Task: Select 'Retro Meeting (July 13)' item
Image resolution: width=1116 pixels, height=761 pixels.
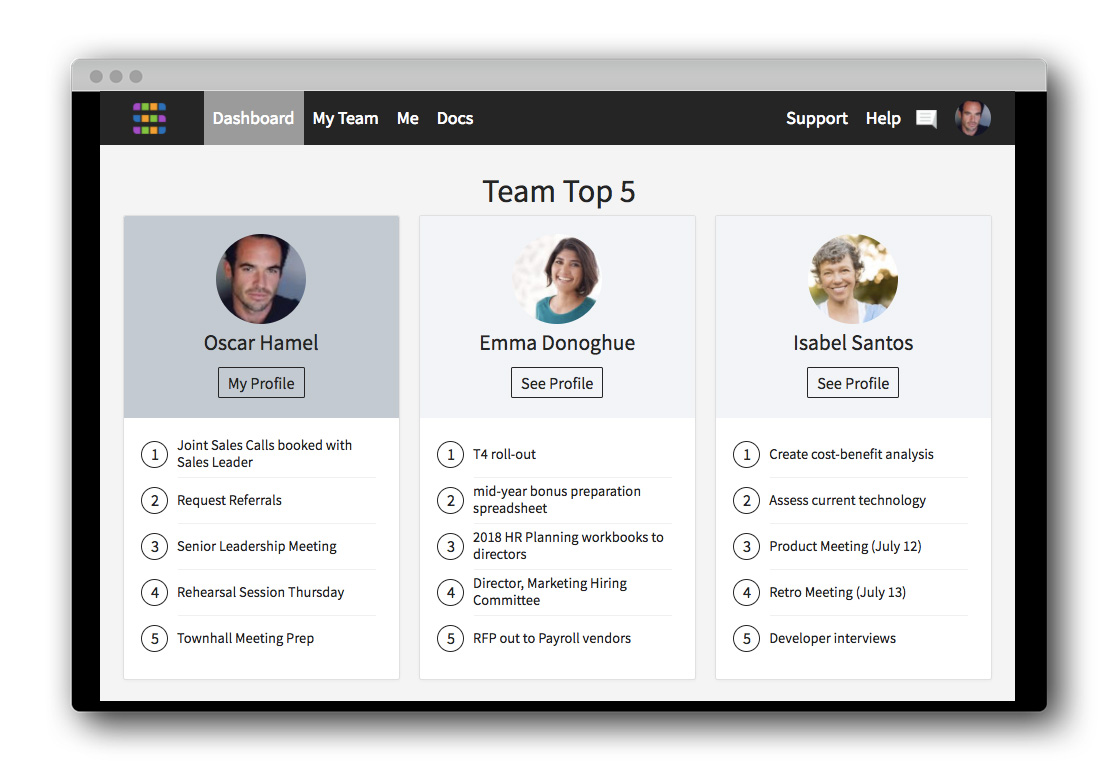Action: click(837, 592)
